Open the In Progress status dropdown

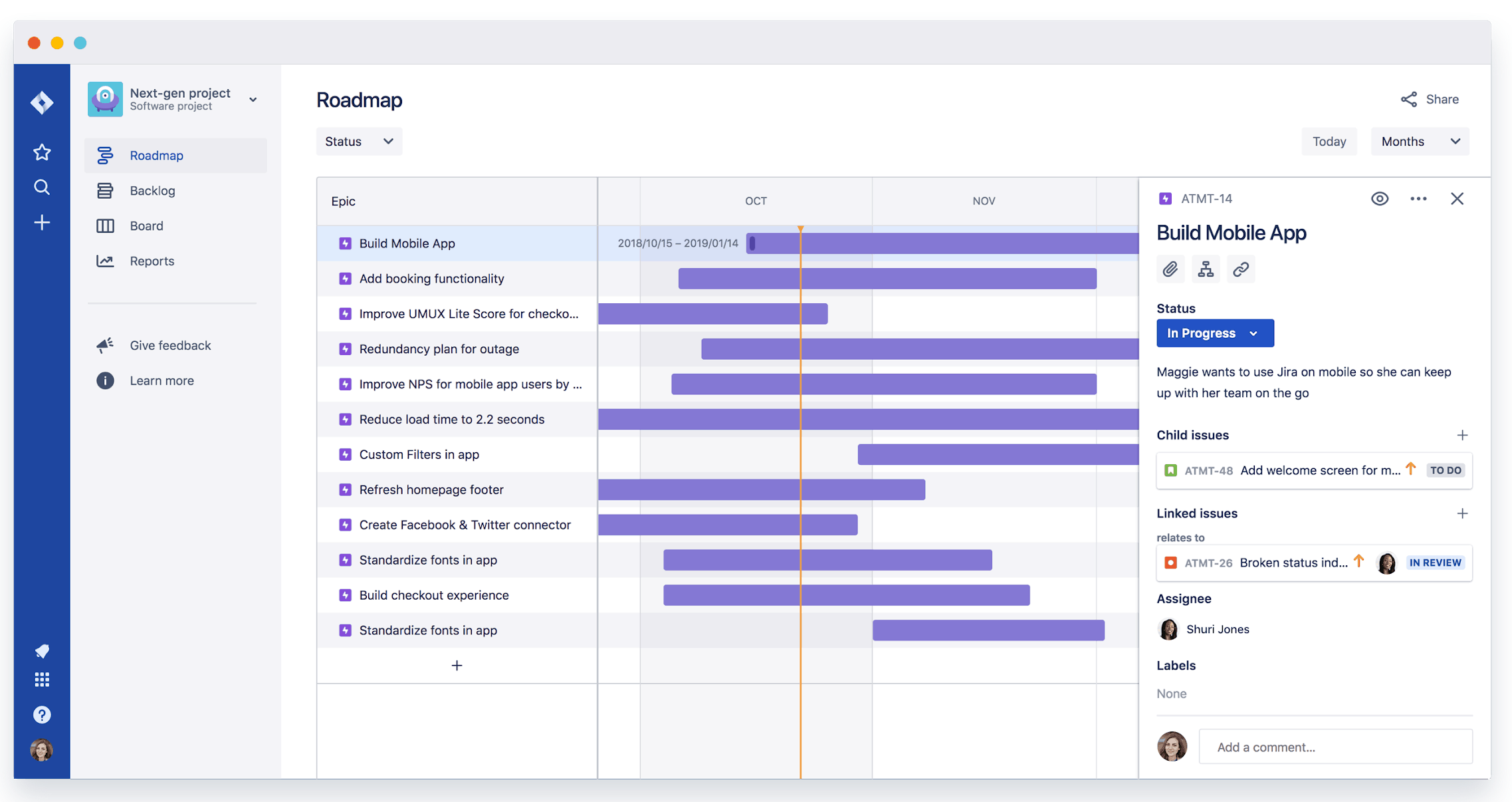(x=1215, y=333)
